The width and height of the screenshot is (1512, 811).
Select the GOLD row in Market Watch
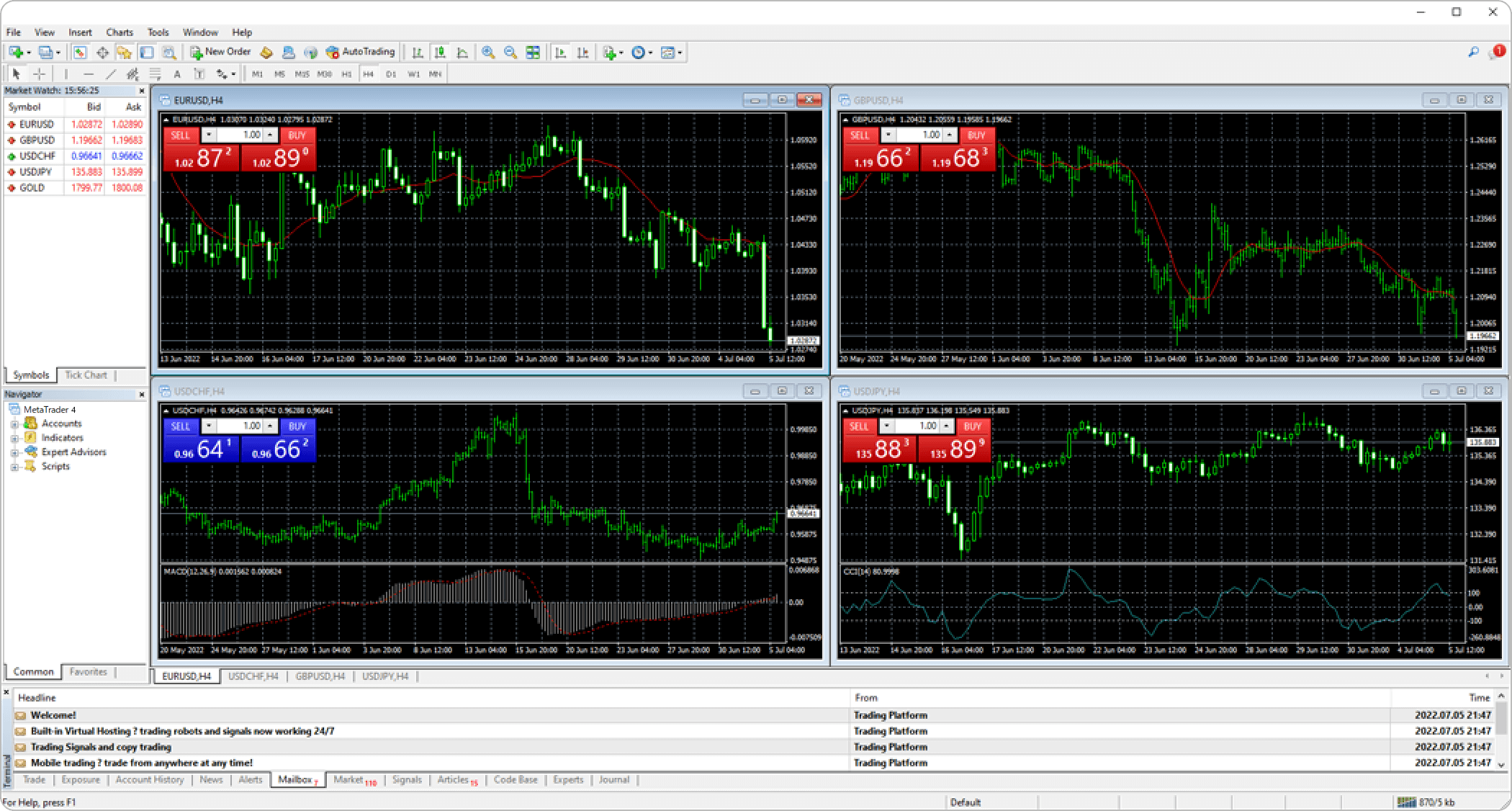click(x=75, y=188)
